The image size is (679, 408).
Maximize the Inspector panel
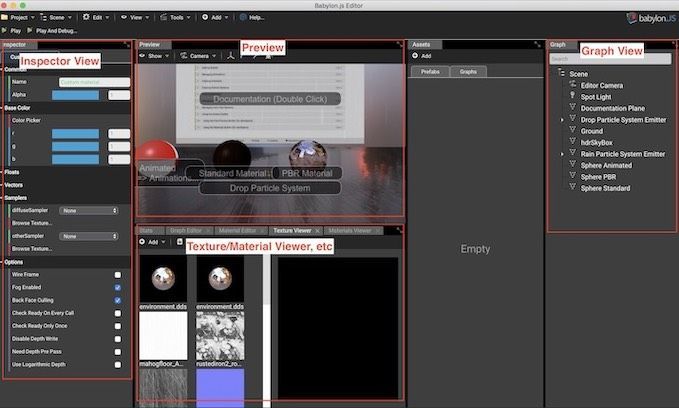(126, 45)
